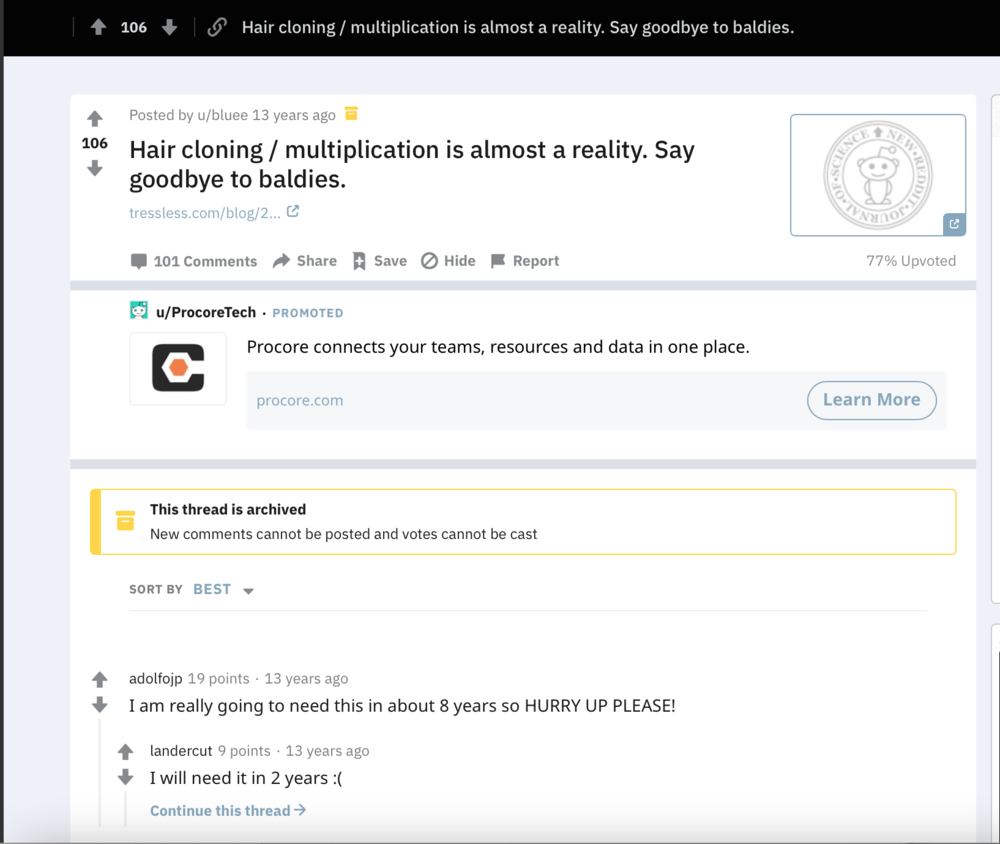Click the 77% Upvoted indicator

[x=911, y=260]
